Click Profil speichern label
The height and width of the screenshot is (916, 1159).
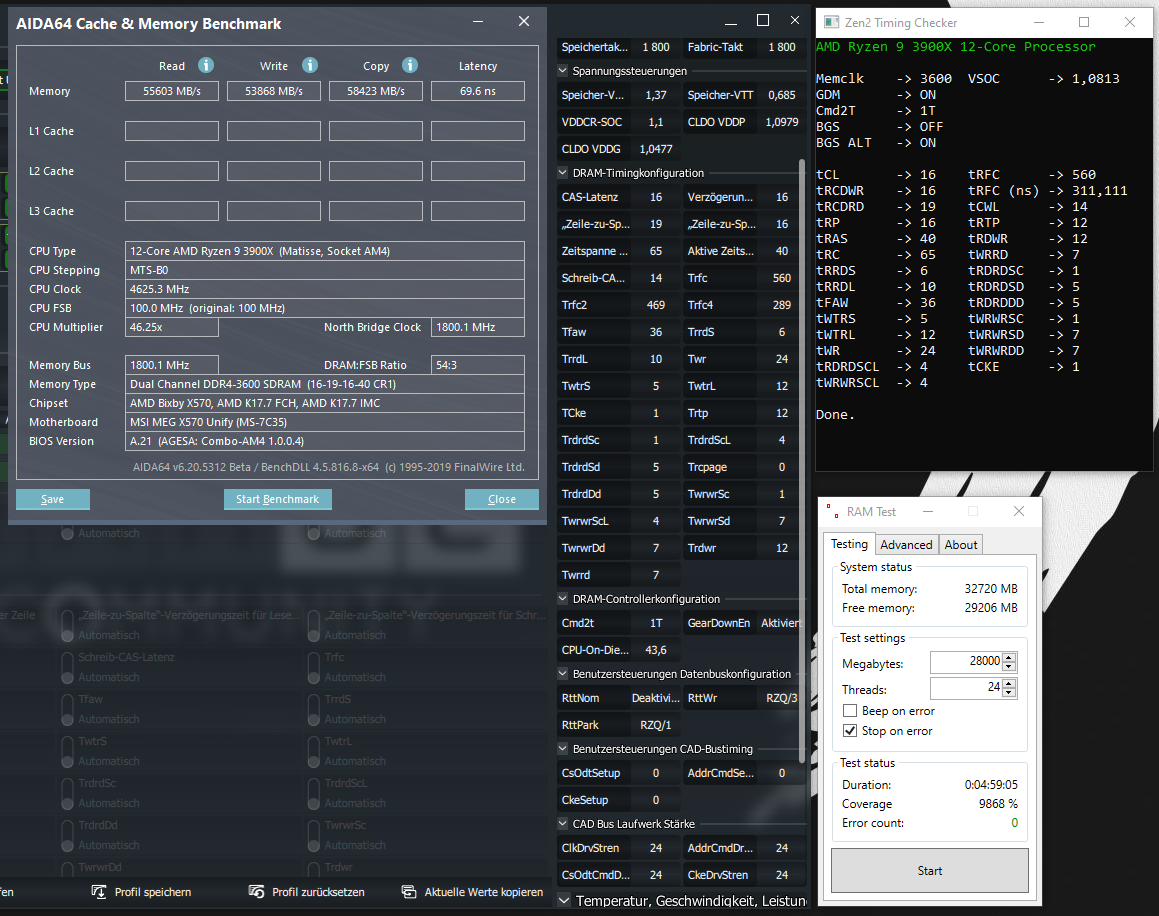click(152, 892)
